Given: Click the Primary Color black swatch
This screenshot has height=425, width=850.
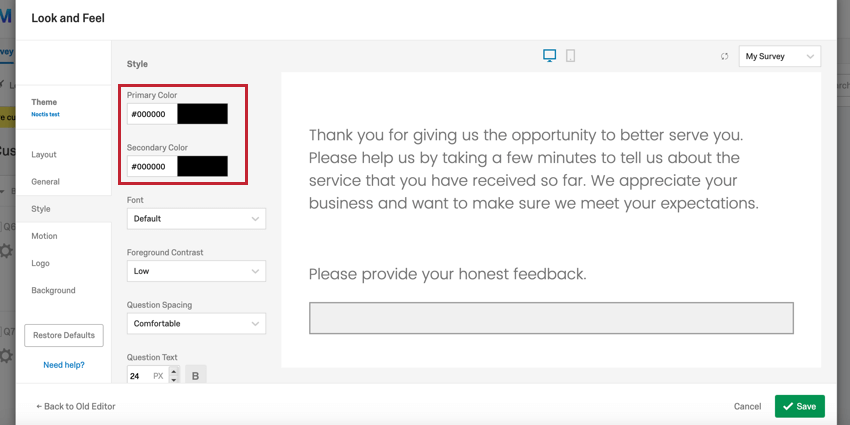Looking at the screenshot, I should pyautogui.click(x=202, y=114).
